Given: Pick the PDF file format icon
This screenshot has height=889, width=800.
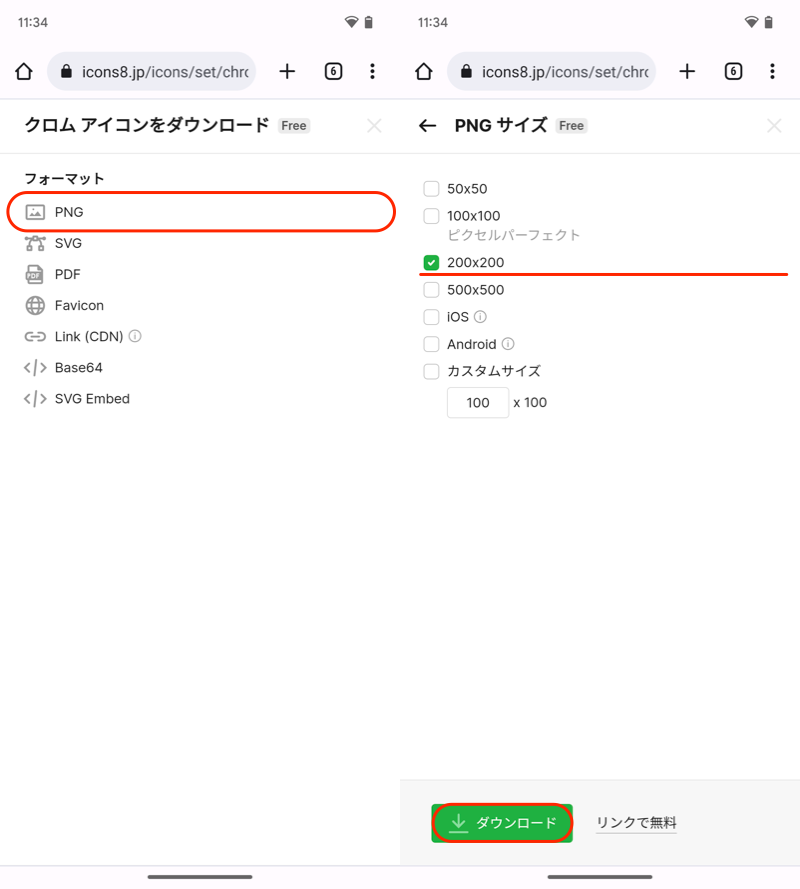Looking at the screenshot, I should click(35, 274).
